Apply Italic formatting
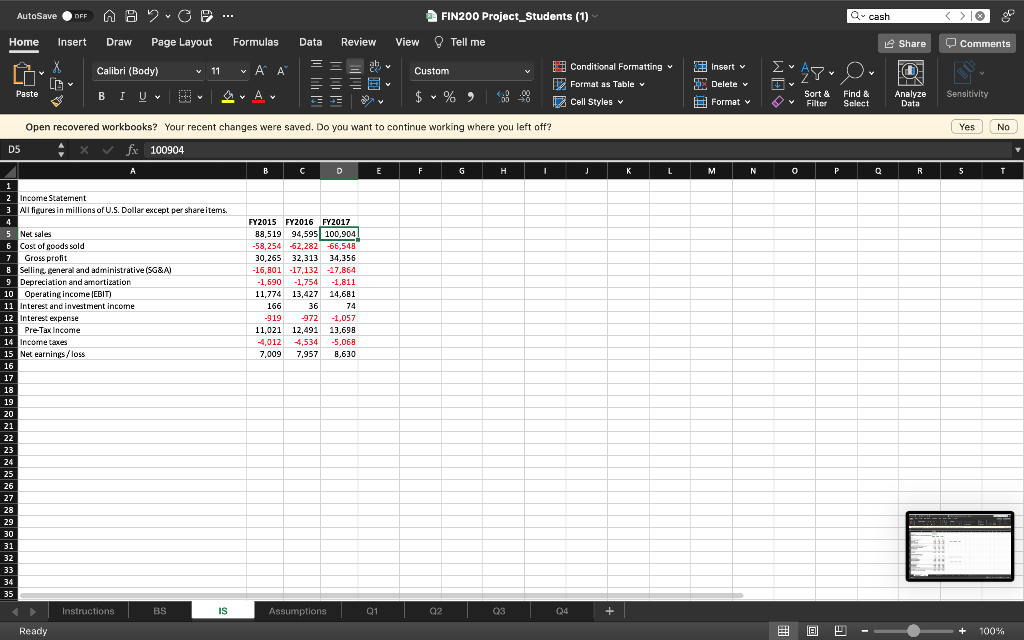Viewport: 1024px width, 640px height. tap(122, 96)
